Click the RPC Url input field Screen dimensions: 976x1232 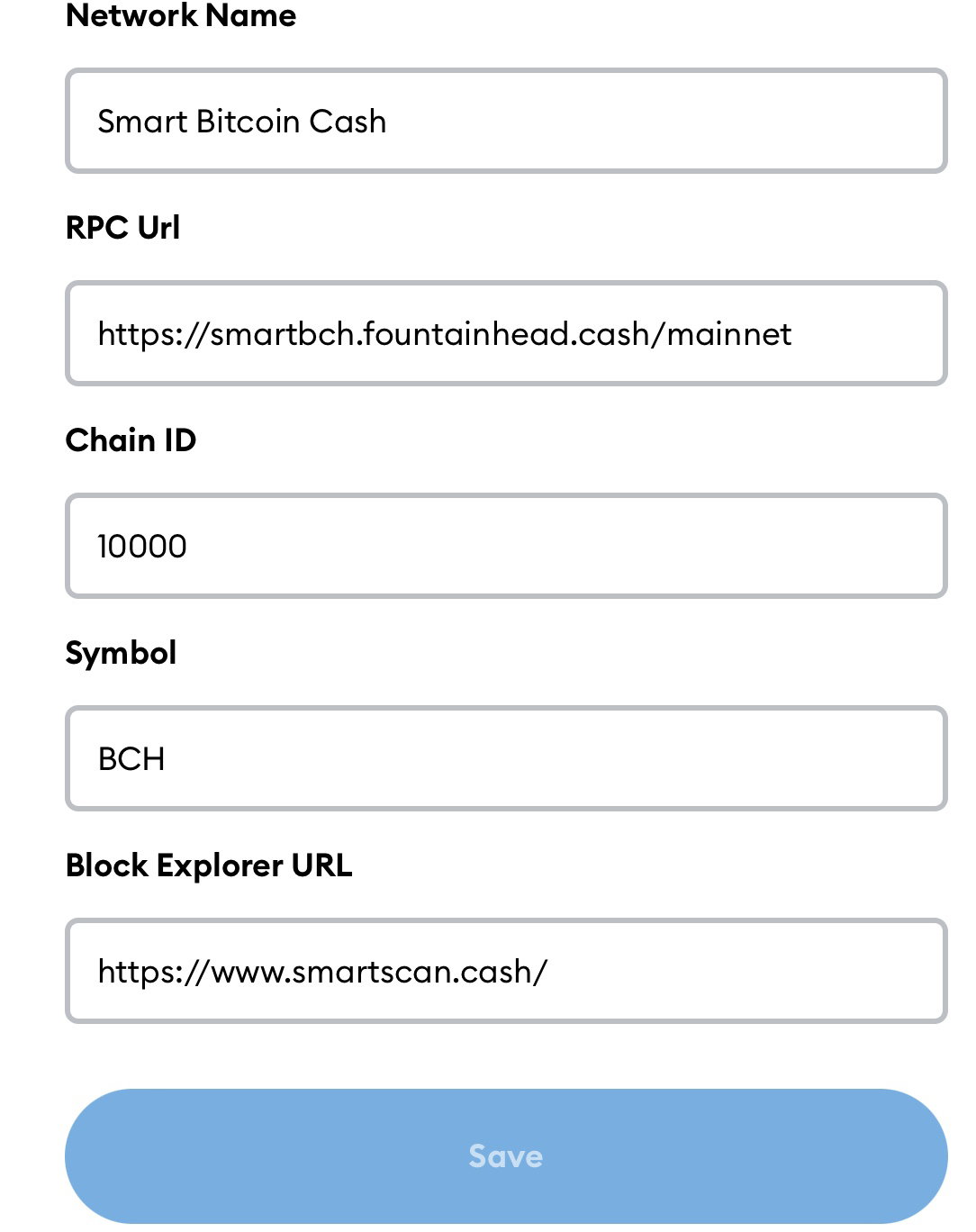[506, 333]
